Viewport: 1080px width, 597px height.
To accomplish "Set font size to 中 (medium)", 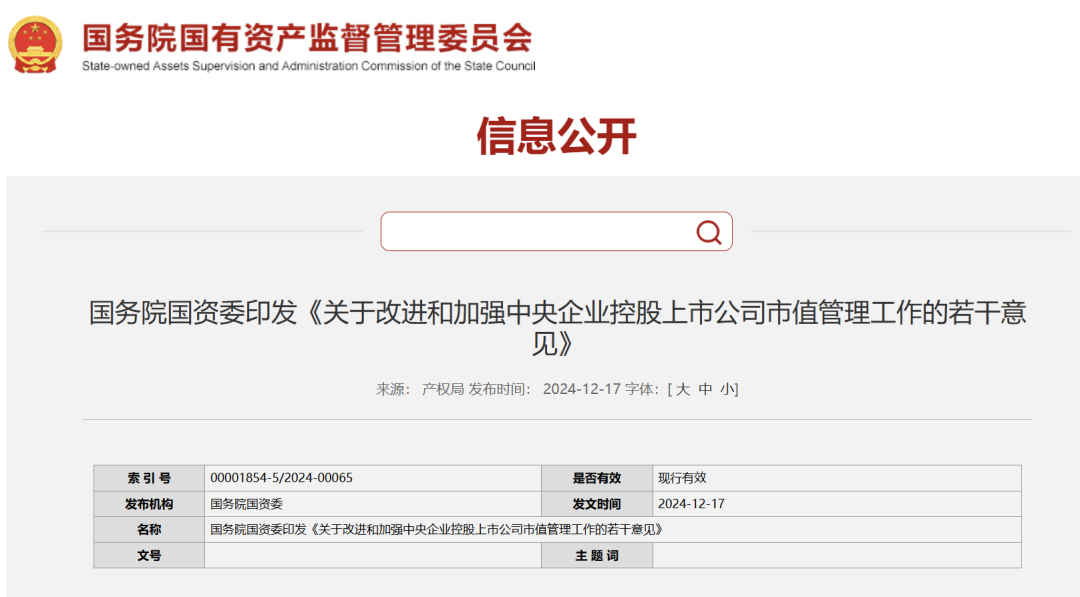I will pos(705,389).
